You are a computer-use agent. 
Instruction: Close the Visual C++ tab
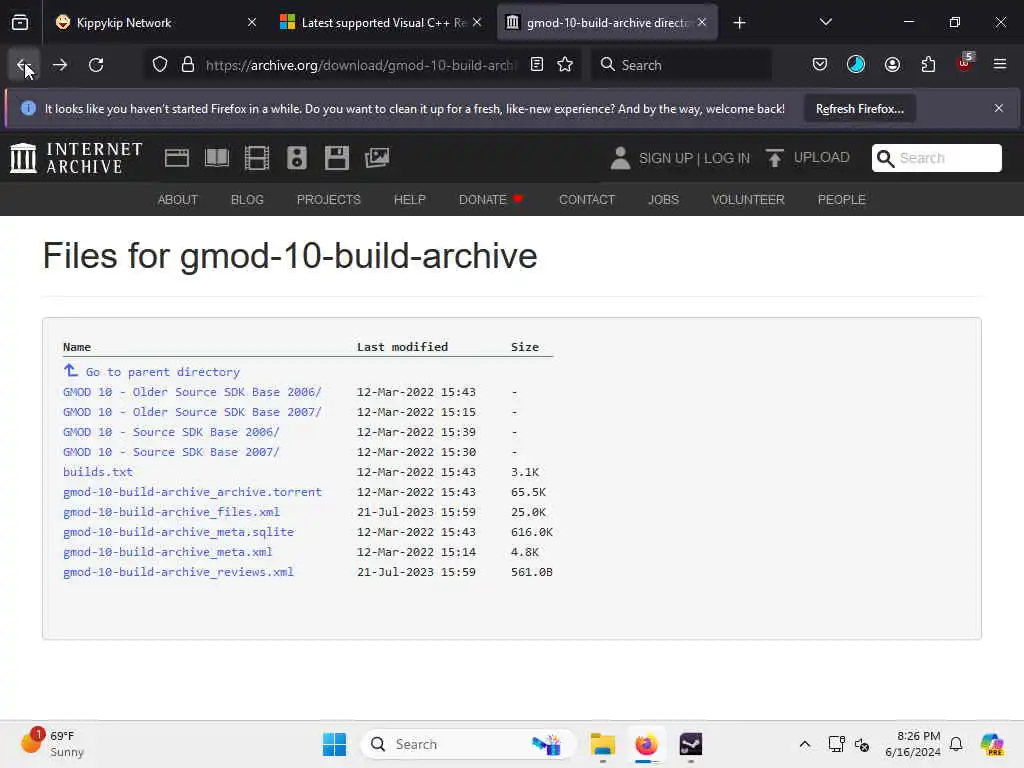[x=477, y=23]
